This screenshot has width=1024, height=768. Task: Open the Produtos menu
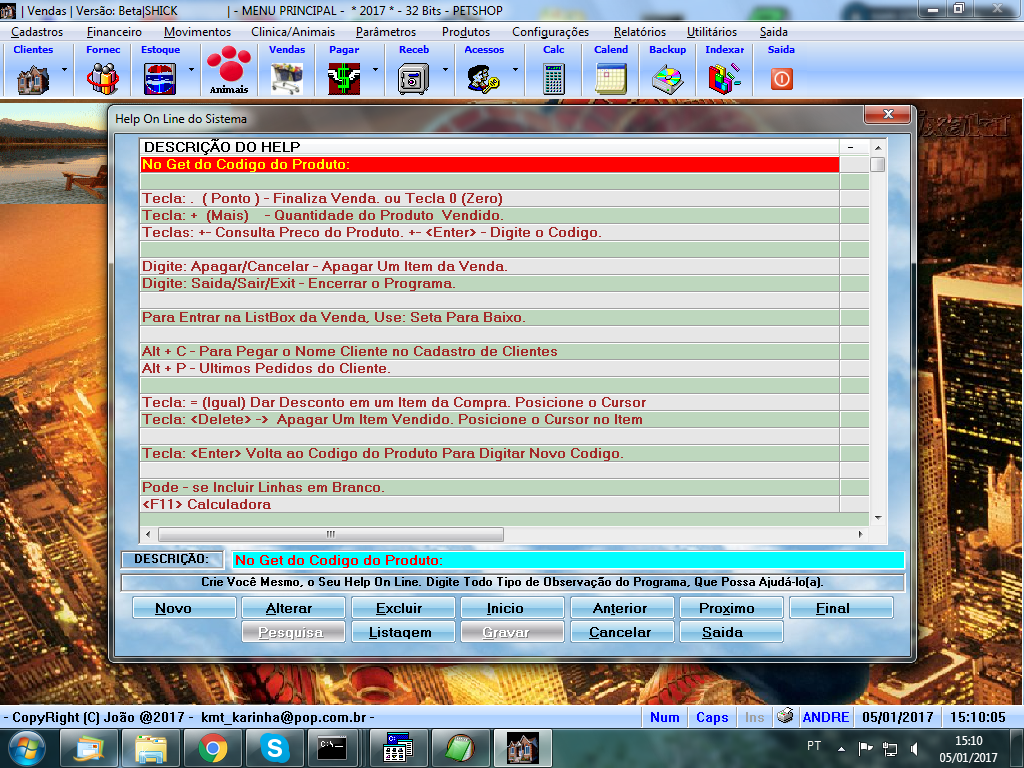[466, 32]
